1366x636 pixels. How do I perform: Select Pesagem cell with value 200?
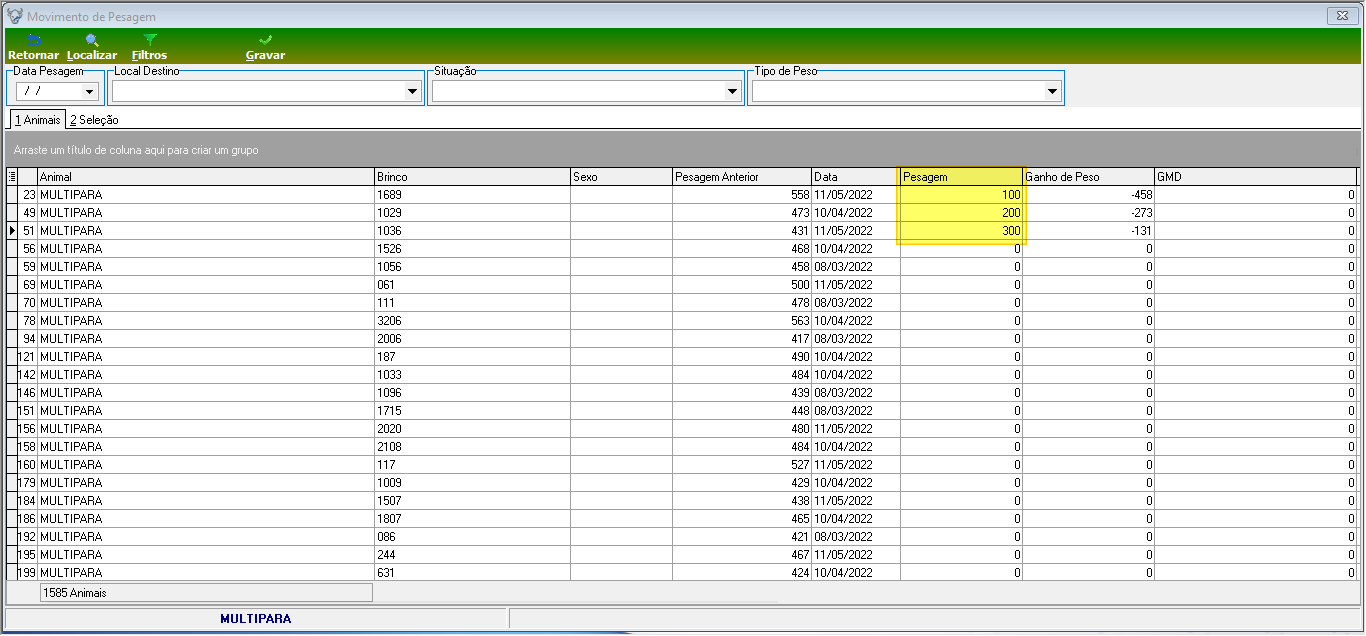[x=961, y=213]
